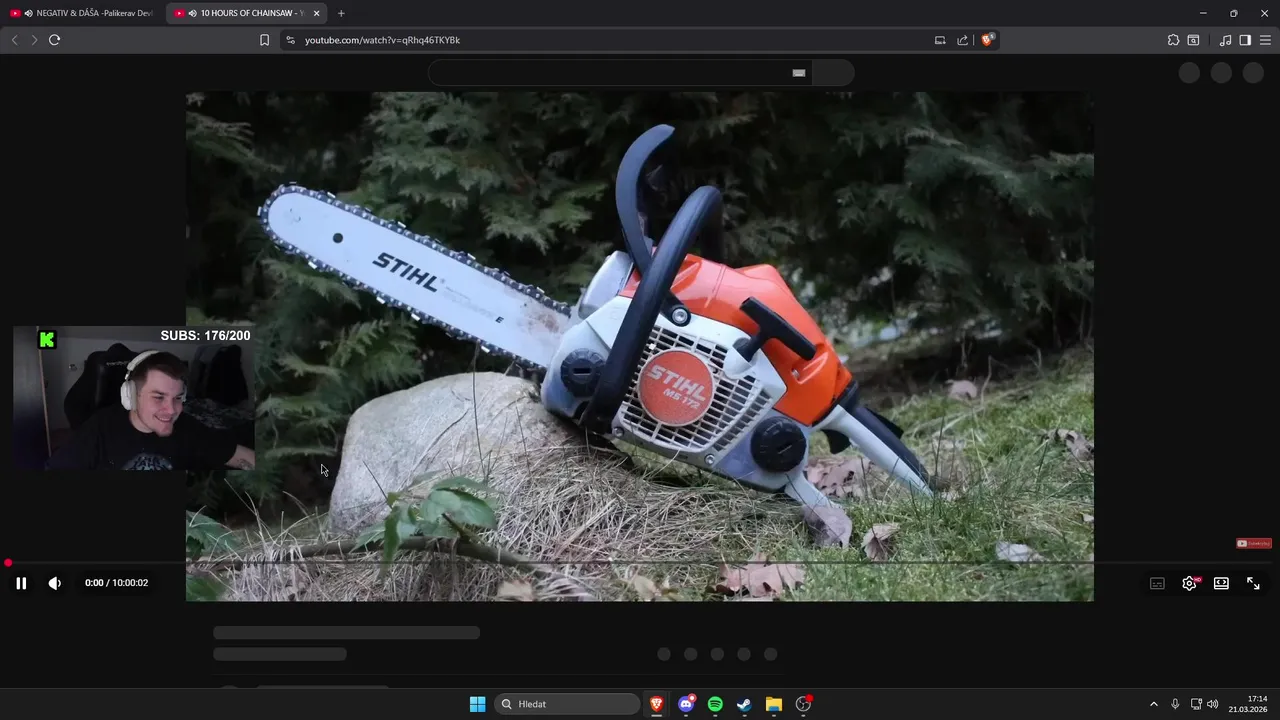Open the tab search toolbar icon
Screen dimensions: 1280x720
(x=1193, y=40)
